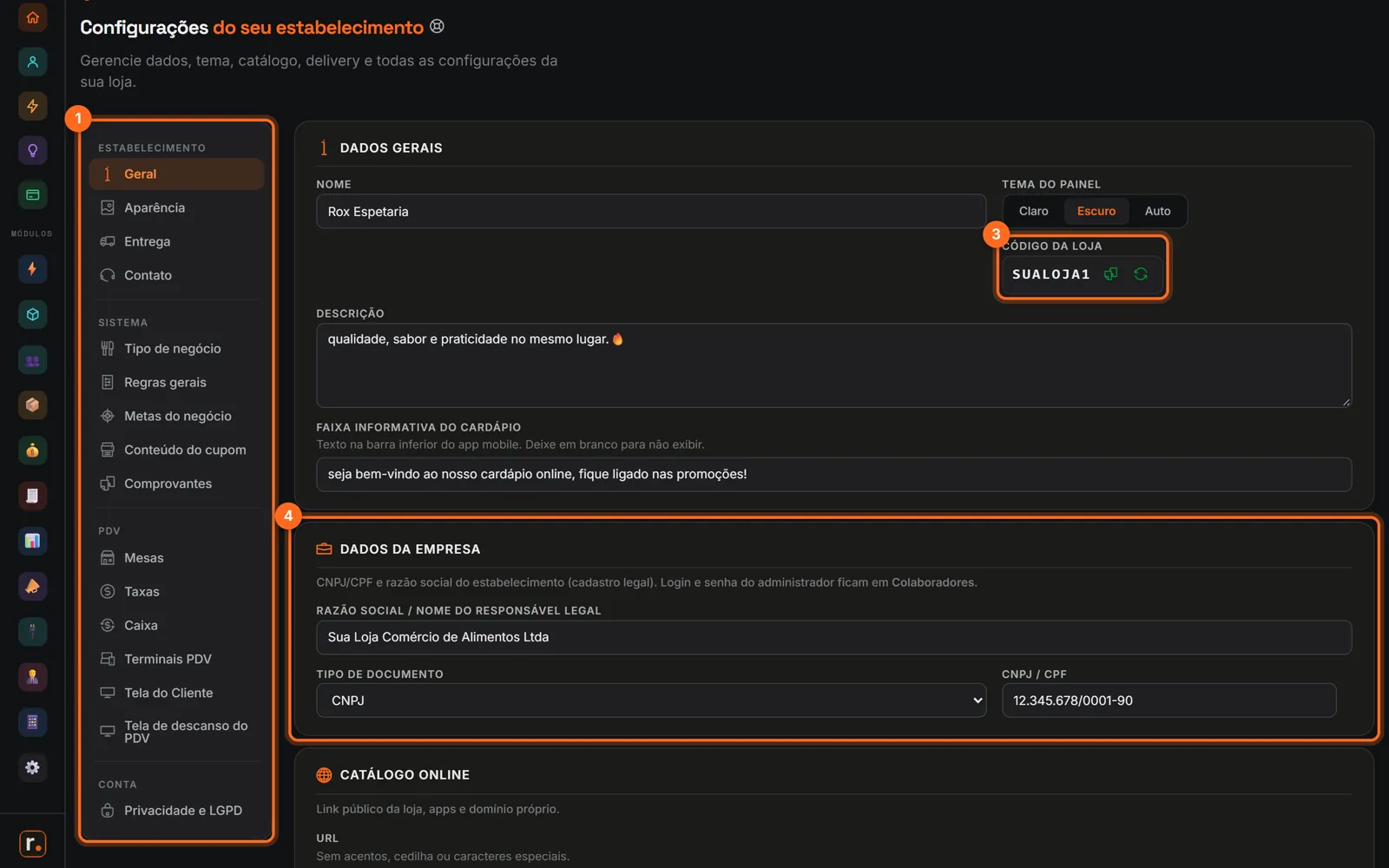Open the home icon in the left rail
The image size is (1389, 868).
click(x=32, y=16)
